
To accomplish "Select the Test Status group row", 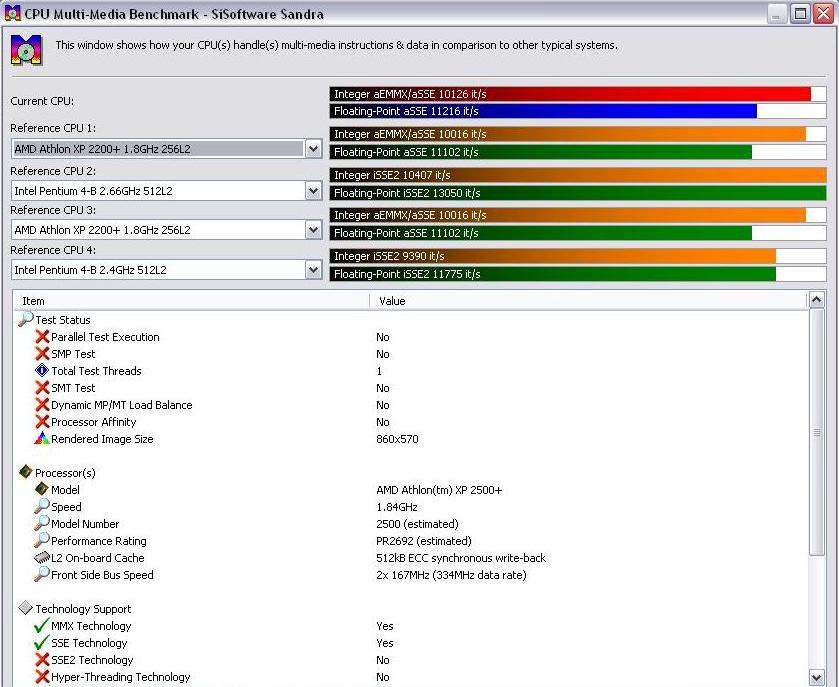I will coord(62,320).
